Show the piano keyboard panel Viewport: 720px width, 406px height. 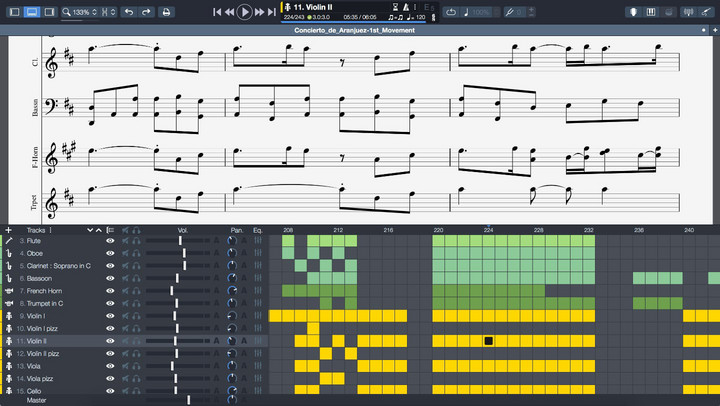[652, 12]
